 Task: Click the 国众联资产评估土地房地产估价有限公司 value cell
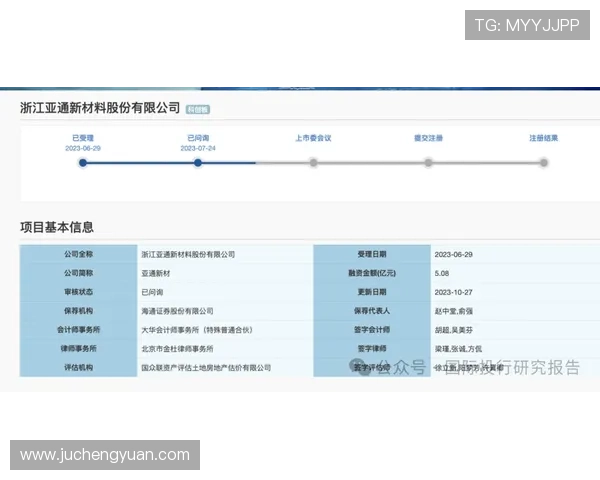pos(225,367)
